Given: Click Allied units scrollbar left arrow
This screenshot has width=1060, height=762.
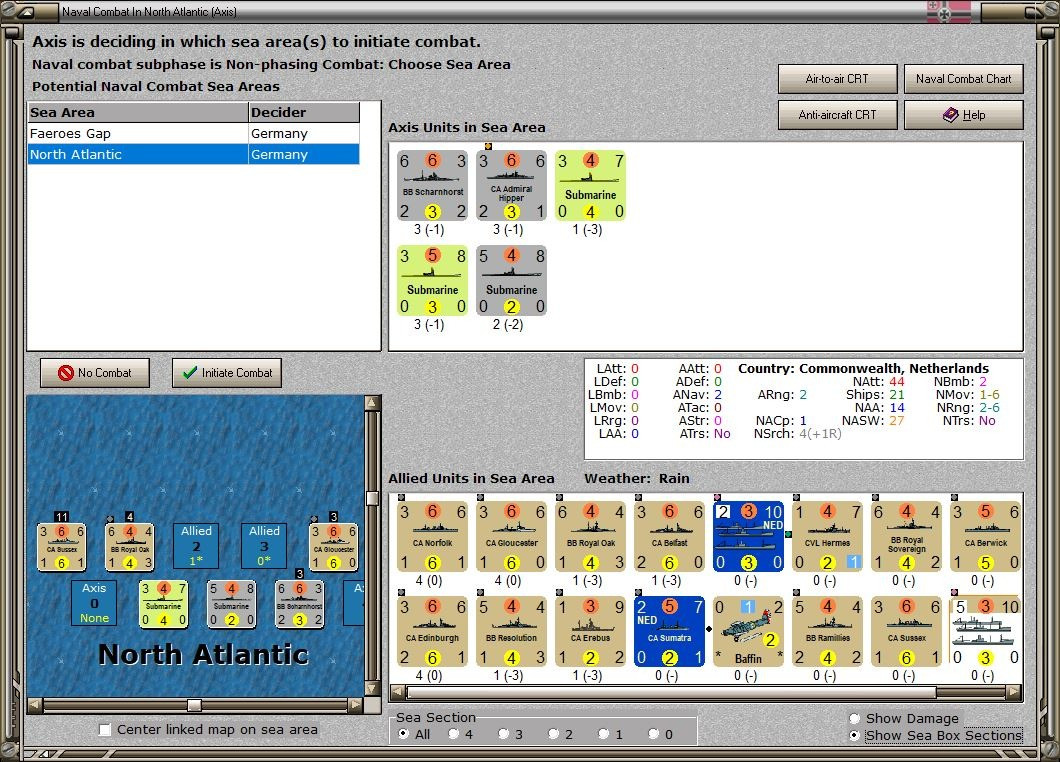Looking at the screenshot, I should click(398, 692).
